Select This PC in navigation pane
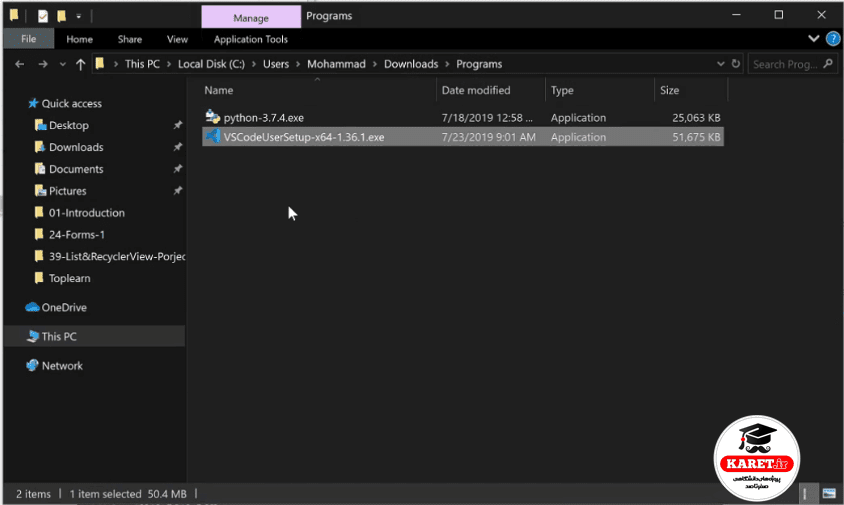844x505 pixels. [x=59, y=336]
